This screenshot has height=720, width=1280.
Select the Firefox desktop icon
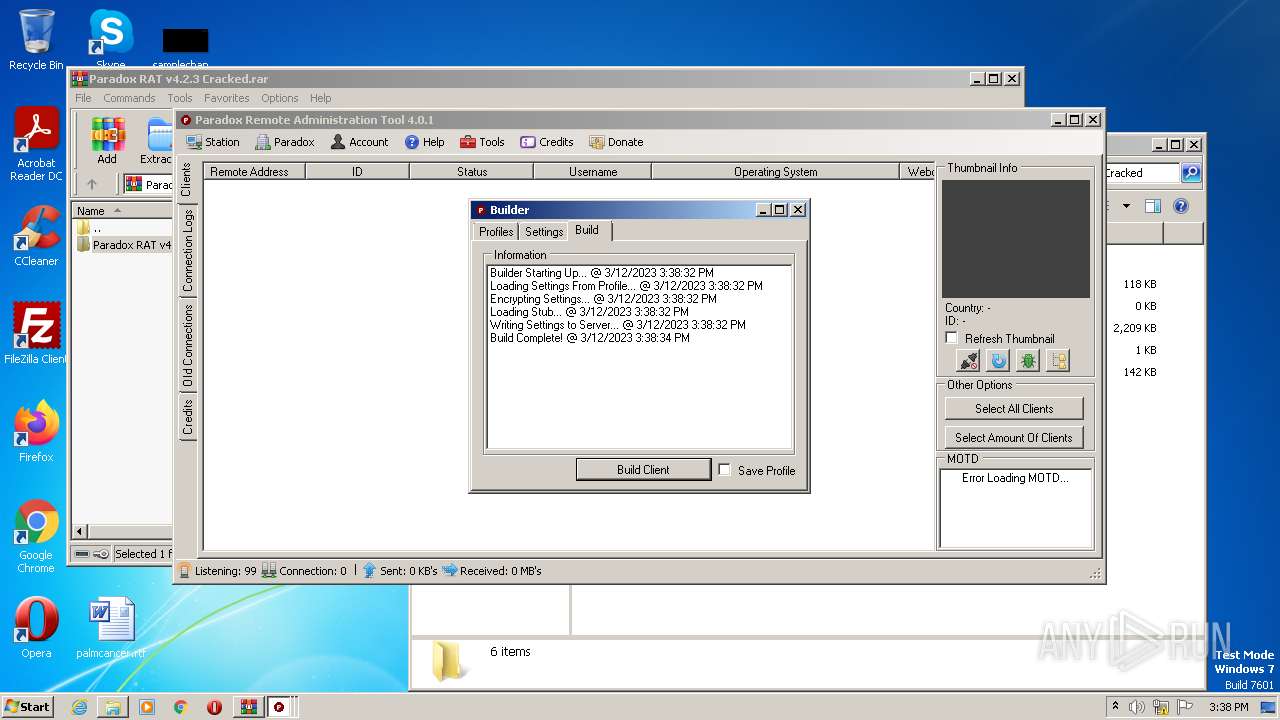(36, 431)
